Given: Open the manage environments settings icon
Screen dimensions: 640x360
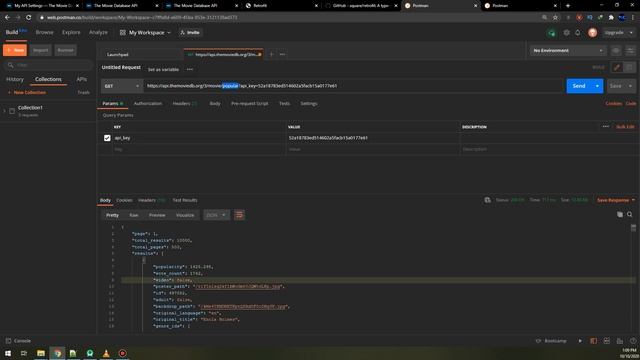Looking at the screenshot, I should click(631, 51).
